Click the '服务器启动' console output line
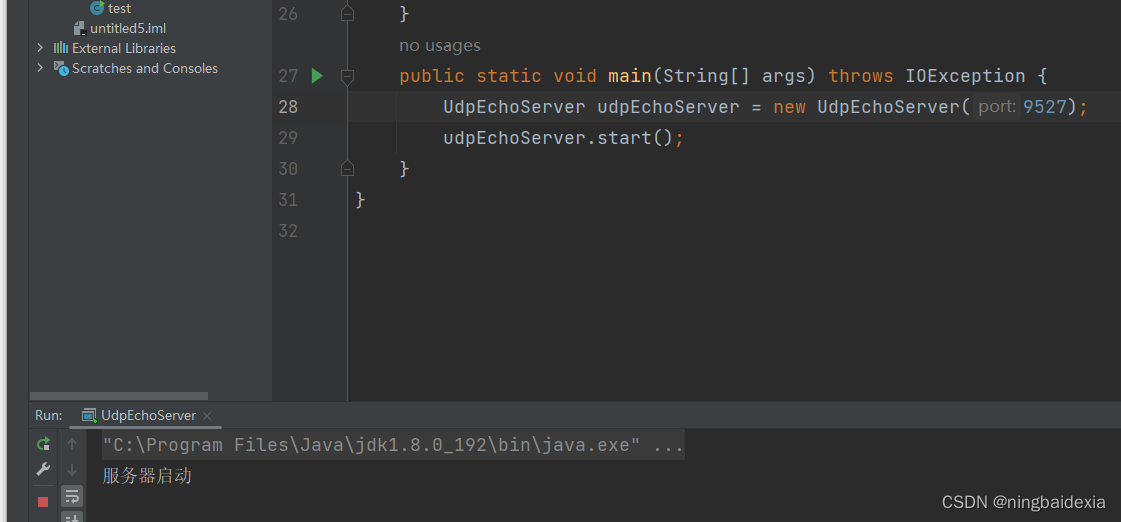1121x522 pixels. click(x=147, y=476)
